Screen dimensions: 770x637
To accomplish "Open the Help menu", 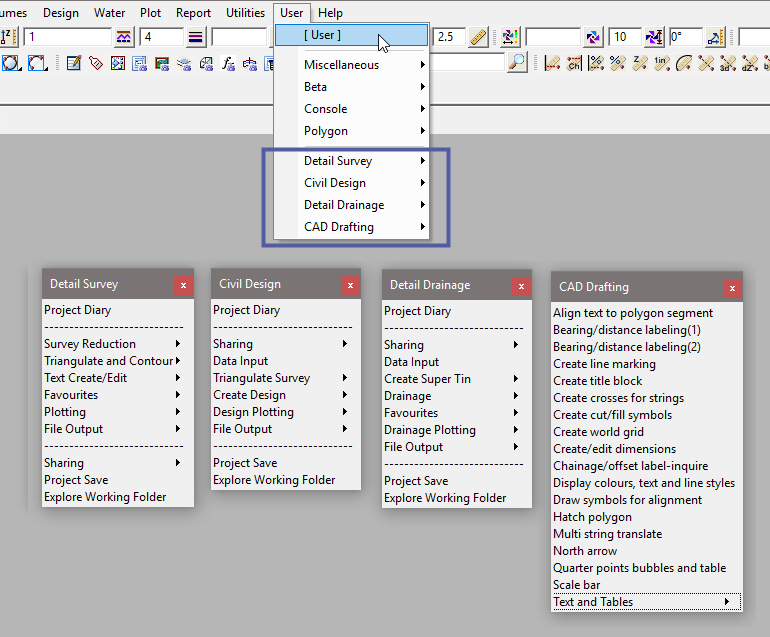I will point(330,13).
